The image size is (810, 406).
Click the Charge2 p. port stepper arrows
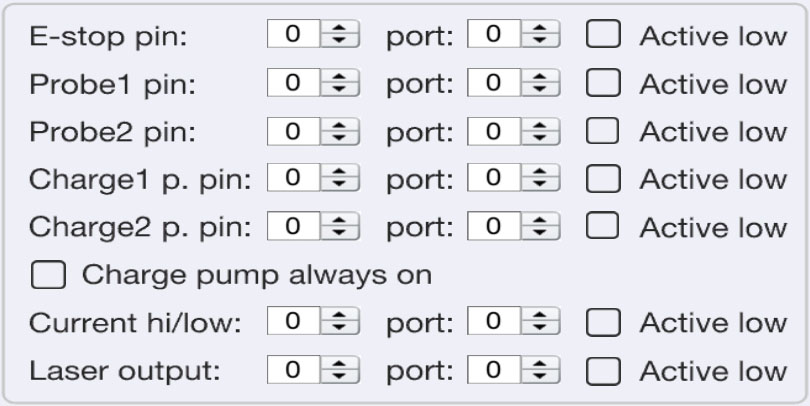[x=541, y=227]
